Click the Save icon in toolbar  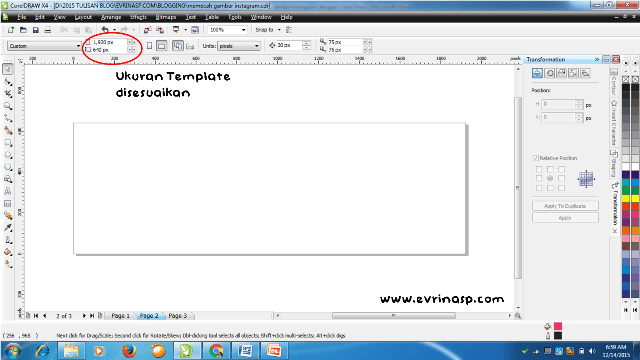click(x=36, y=30)
